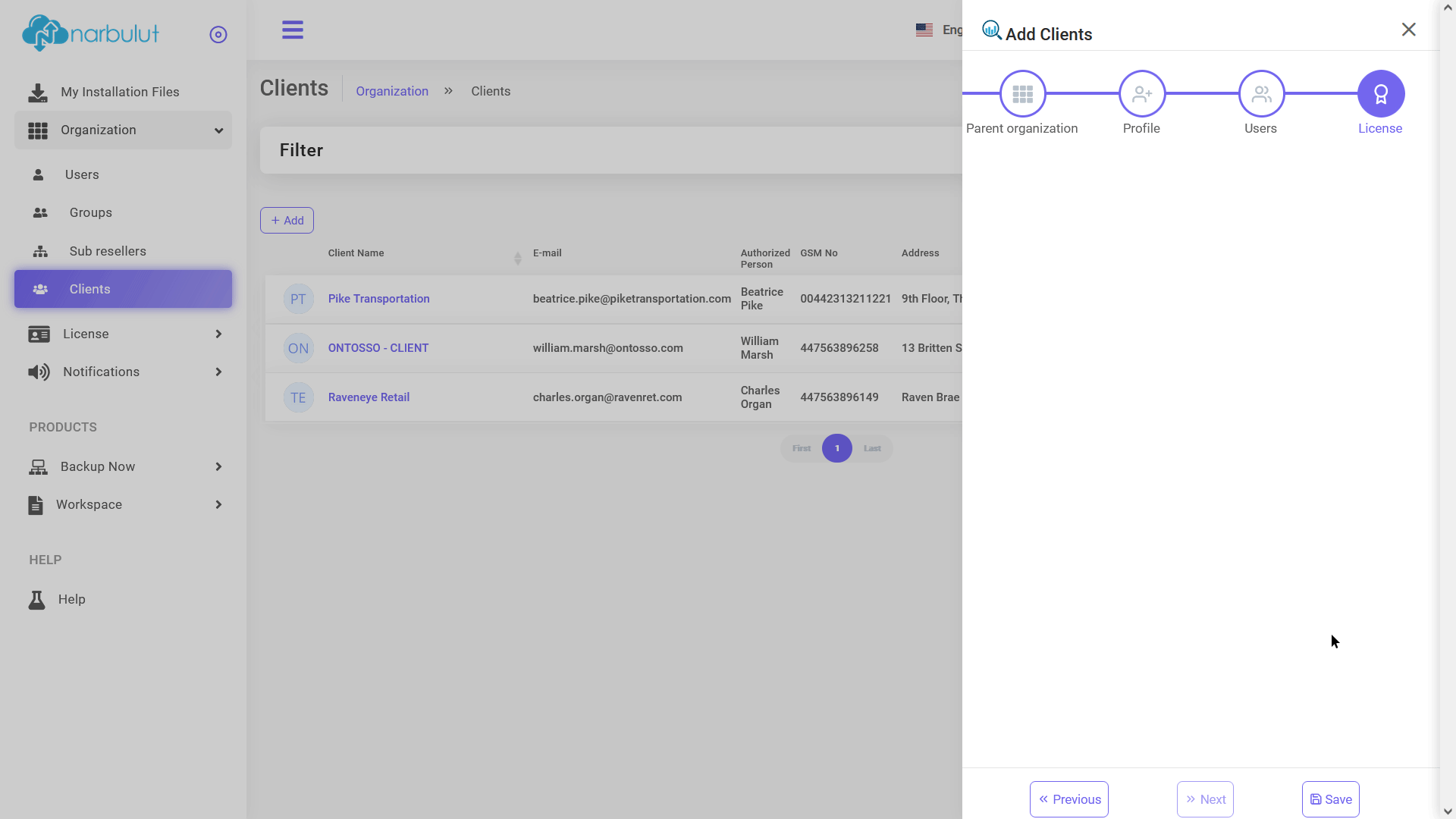Image resolution: width=1456 pixels, height=819 pixels.
Task: Toggle the sidebar pin circle icon
Action: pos(218,35)
